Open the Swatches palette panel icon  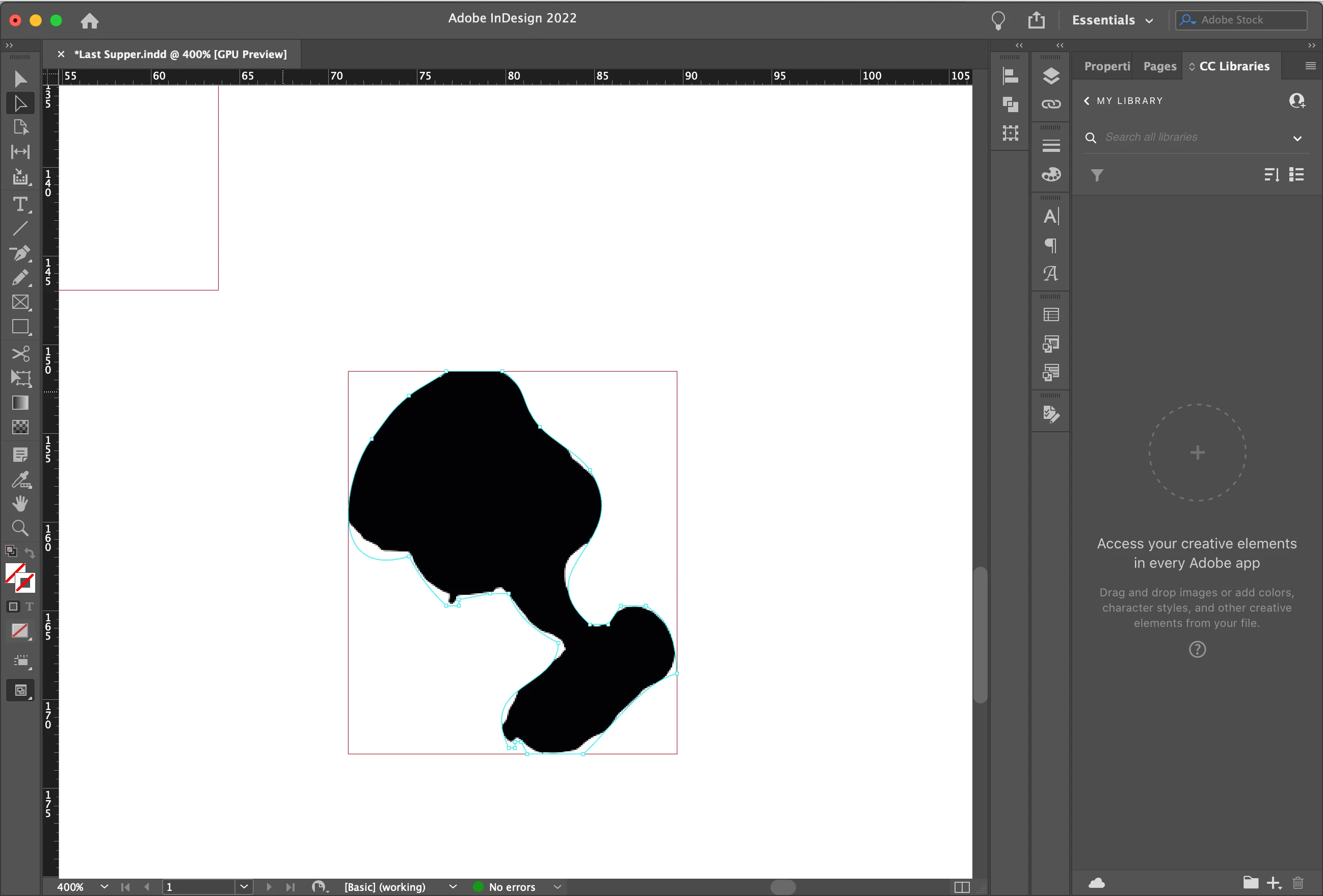tap(1051, 175)
